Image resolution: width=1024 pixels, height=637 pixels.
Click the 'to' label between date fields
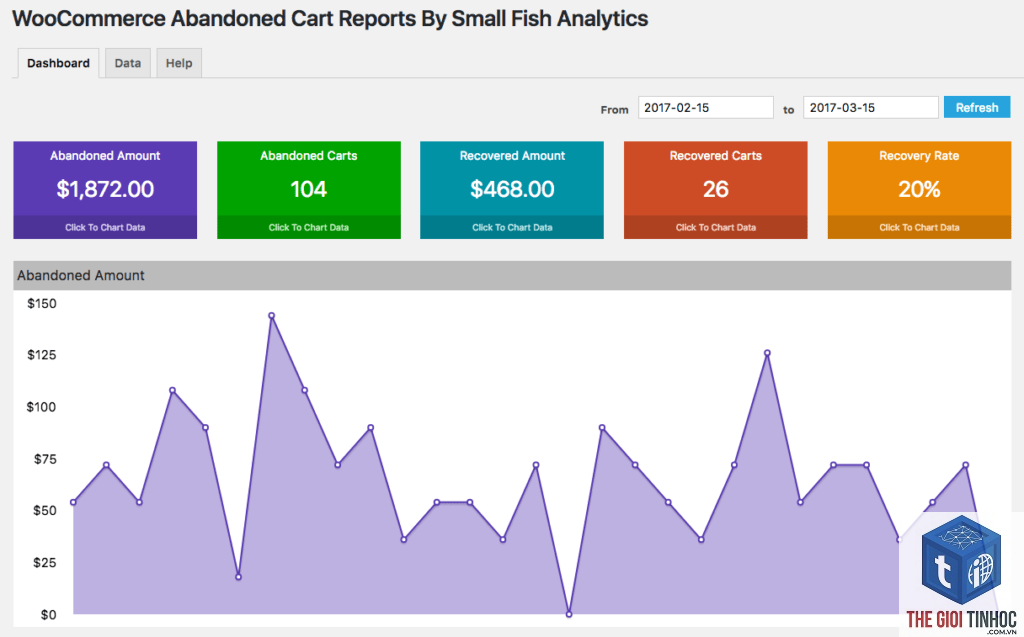tap(789, 110)
